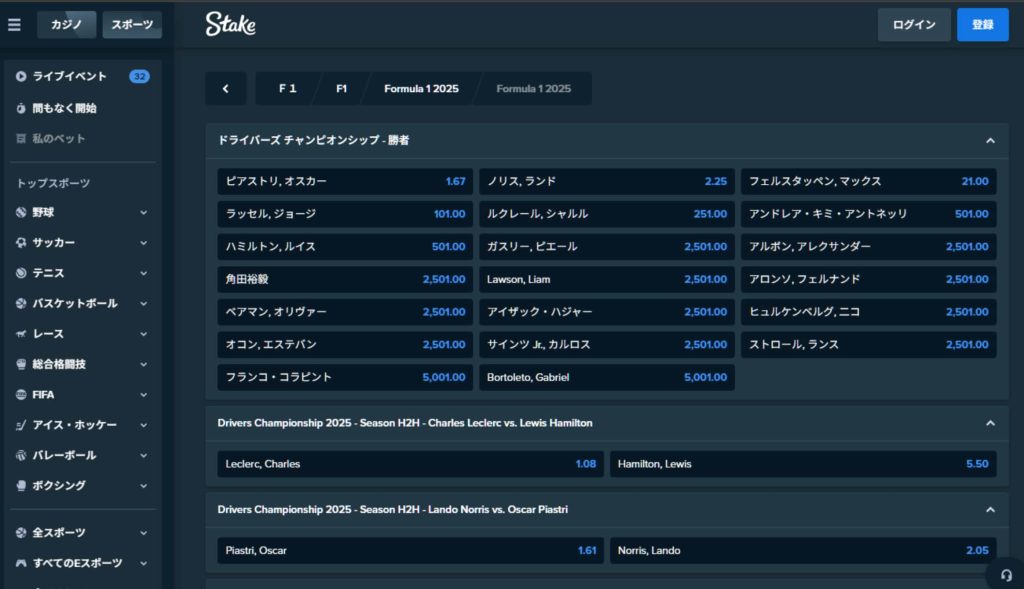Viewport: 1024px width, 589px height.
Task: Click the basketball (バスケットボール) icon
Action: click(21, 304)
